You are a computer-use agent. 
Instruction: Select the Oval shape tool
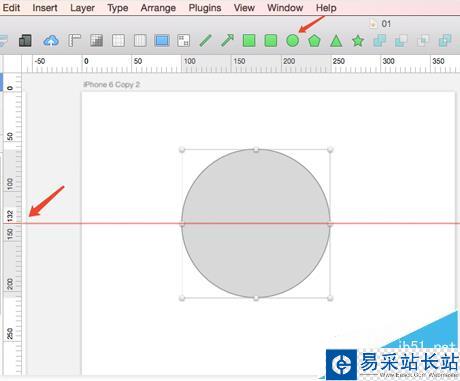pyautogui.click(x=292, y=41)
